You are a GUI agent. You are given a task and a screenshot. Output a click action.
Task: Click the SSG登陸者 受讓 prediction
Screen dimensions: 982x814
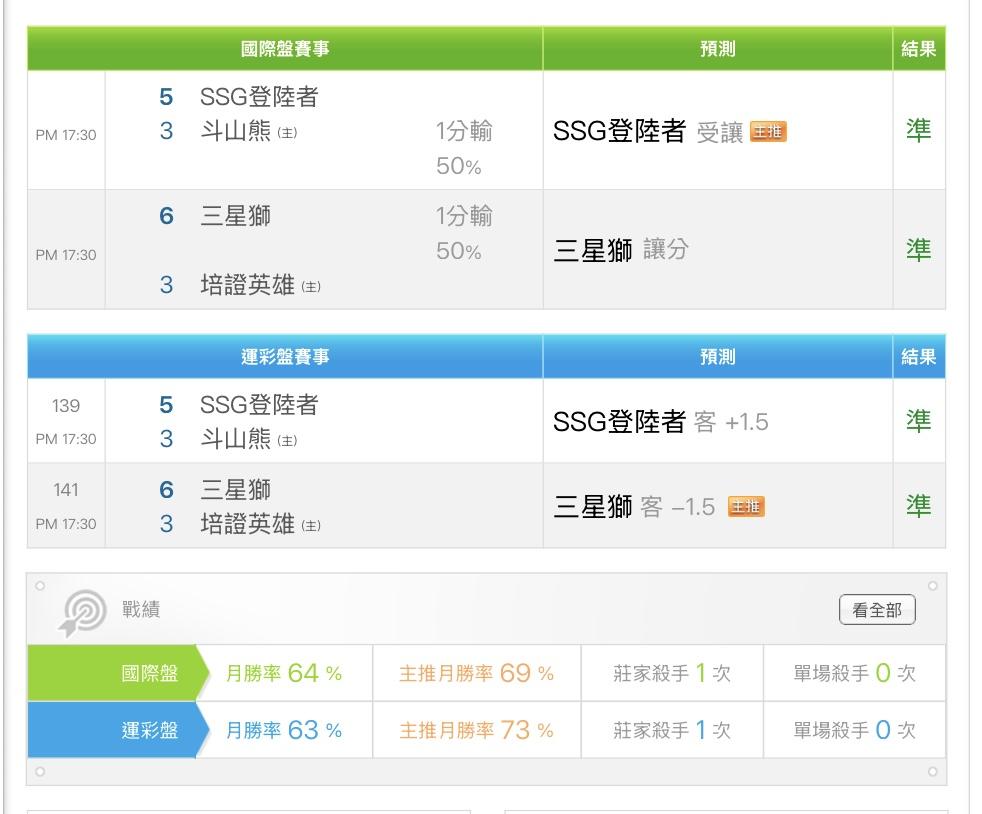tap(648, 131)
